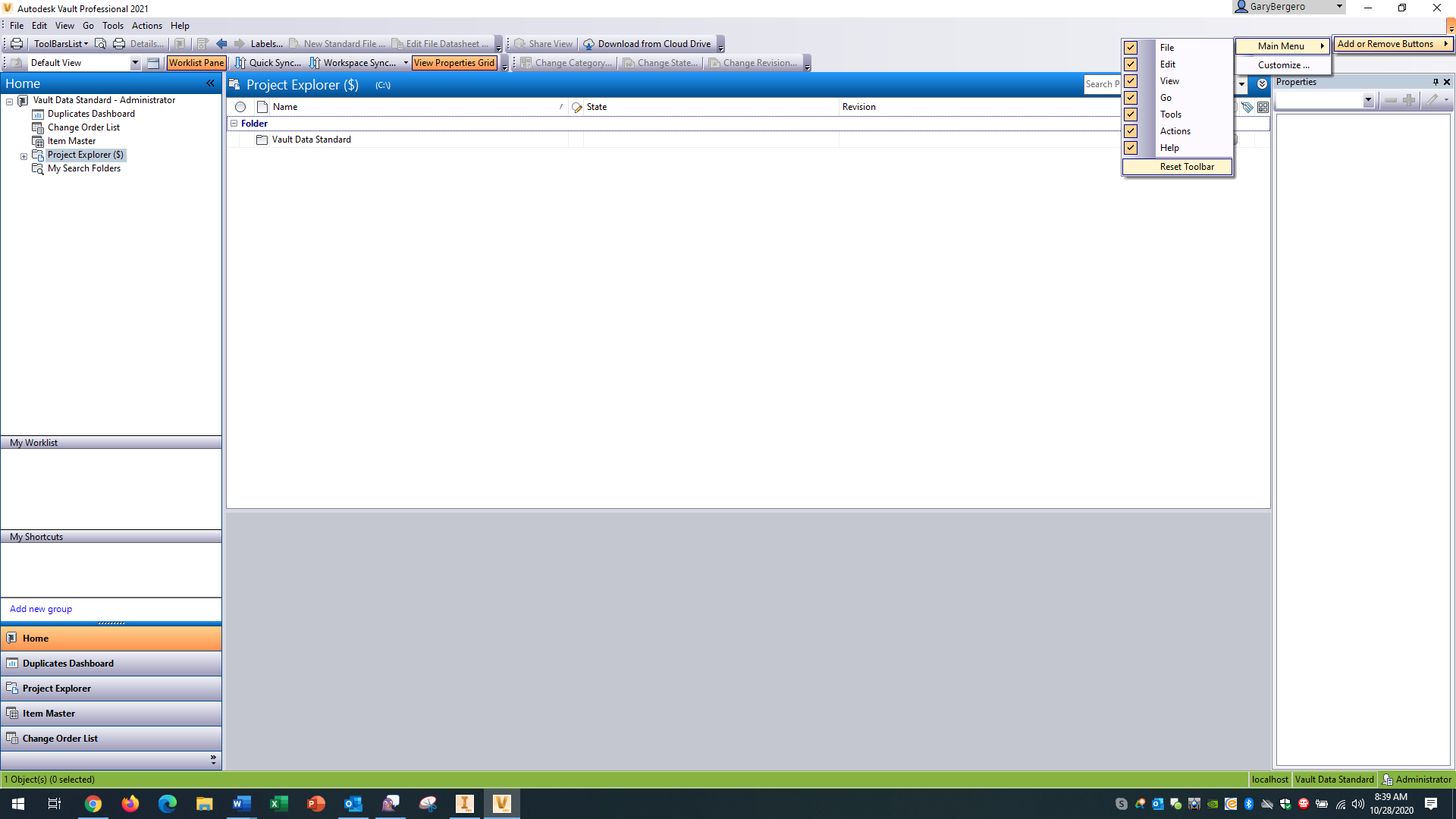Open the Default View dropdown
Viewport: 1456px width, 819px height.
pos(136,62)
